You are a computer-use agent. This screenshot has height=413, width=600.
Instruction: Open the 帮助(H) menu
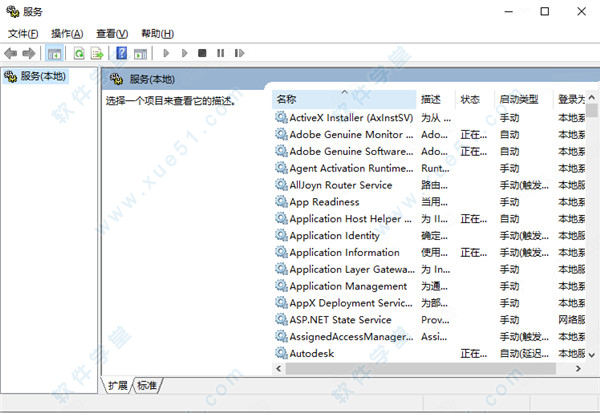(x=157, y=34)
